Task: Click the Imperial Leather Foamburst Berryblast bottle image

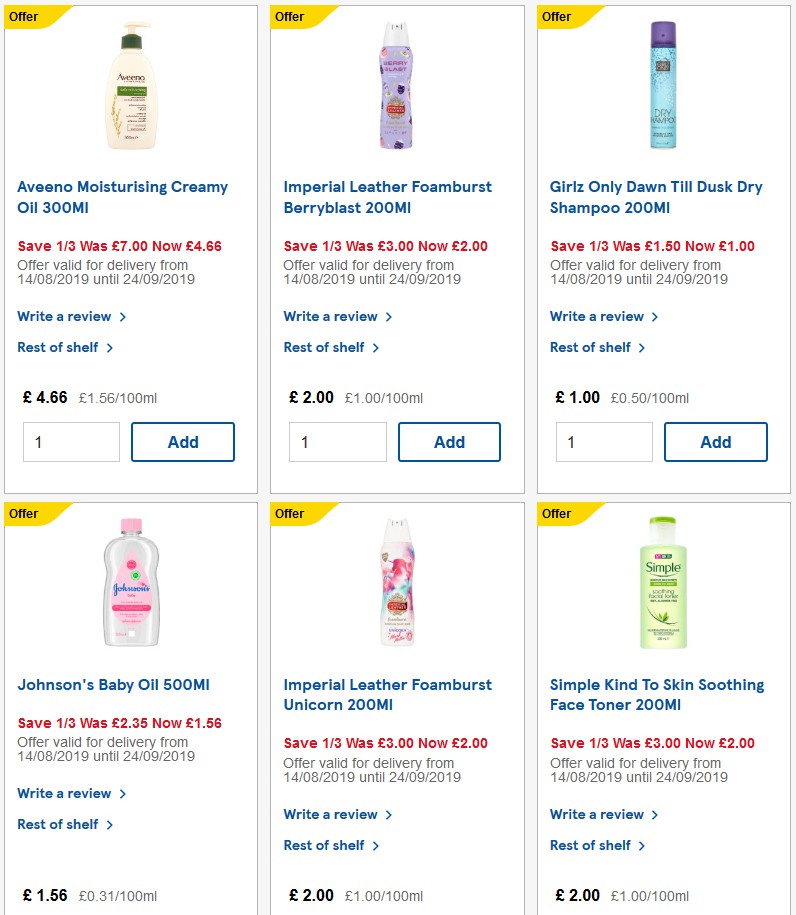Action: 396,85
